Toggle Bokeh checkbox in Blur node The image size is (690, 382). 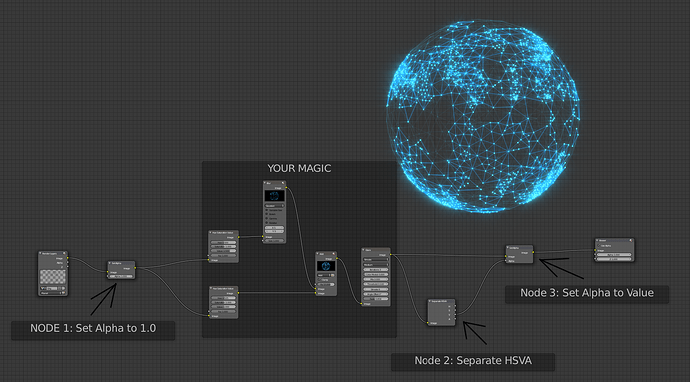[267, 214]
